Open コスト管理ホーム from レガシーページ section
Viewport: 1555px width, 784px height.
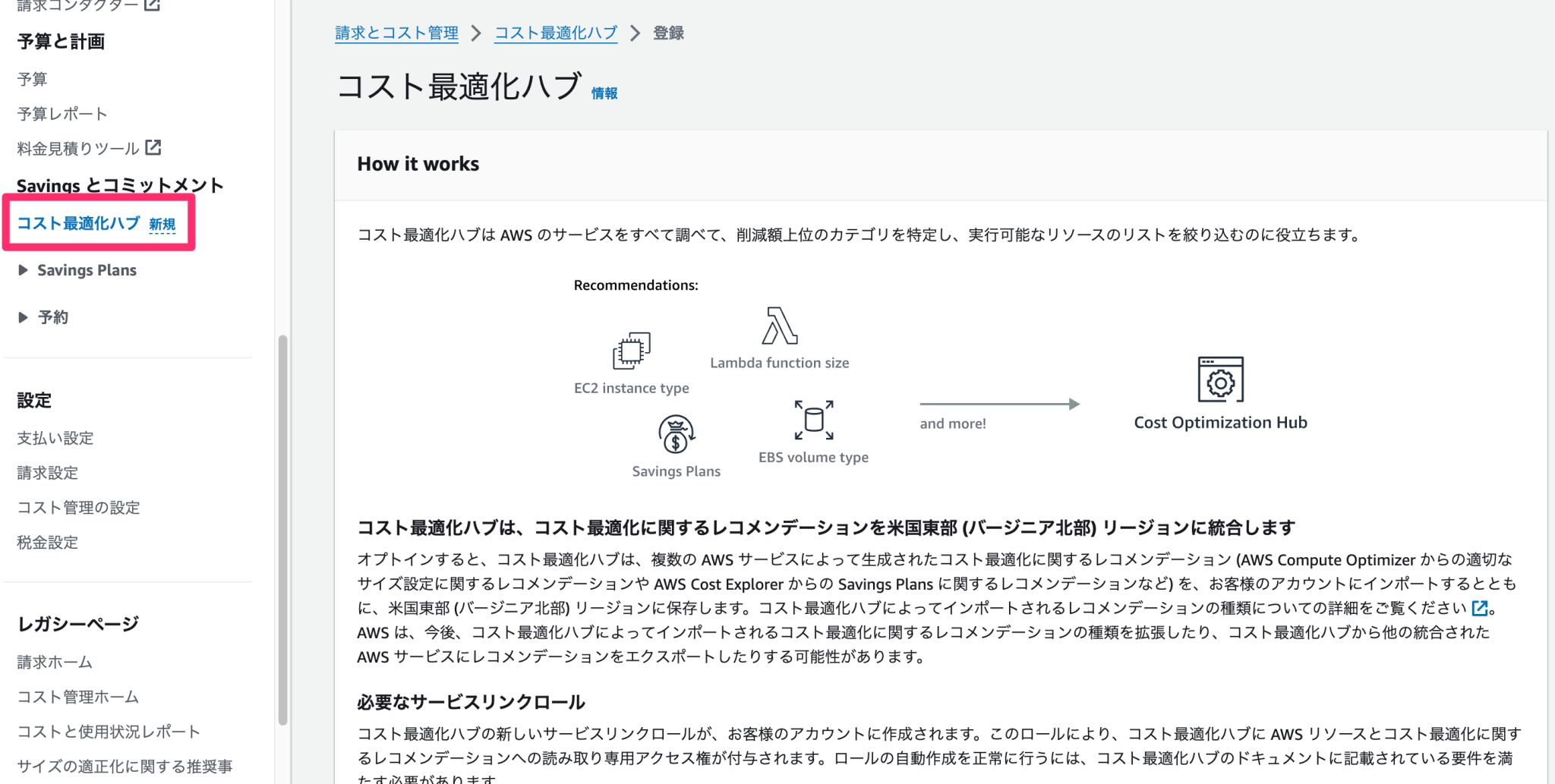click(78, 696)
